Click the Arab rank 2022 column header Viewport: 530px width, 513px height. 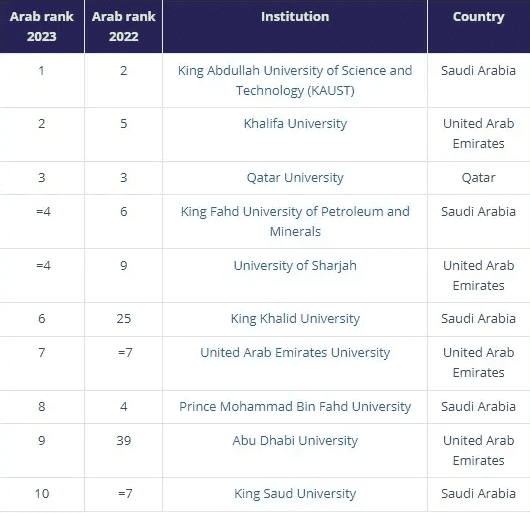point(124,26)
